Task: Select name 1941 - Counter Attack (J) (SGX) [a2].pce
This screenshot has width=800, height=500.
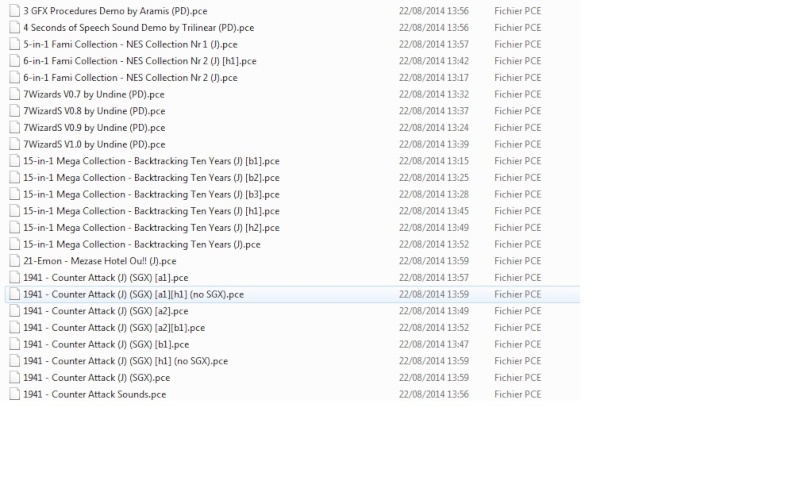Action: (x=106, y=311)
